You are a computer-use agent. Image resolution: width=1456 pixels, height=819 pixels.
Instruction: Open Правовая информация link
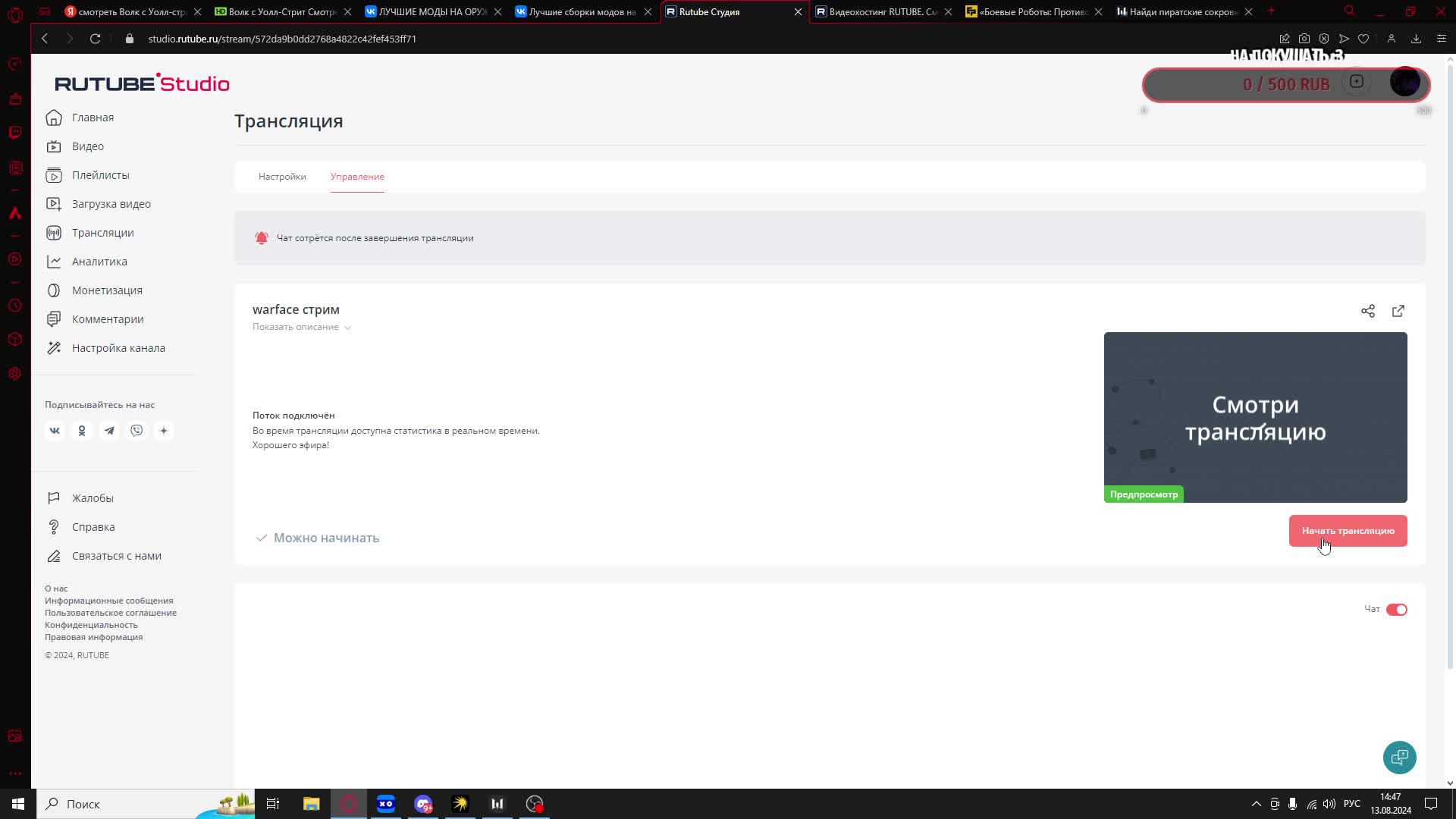coord(93,637)
